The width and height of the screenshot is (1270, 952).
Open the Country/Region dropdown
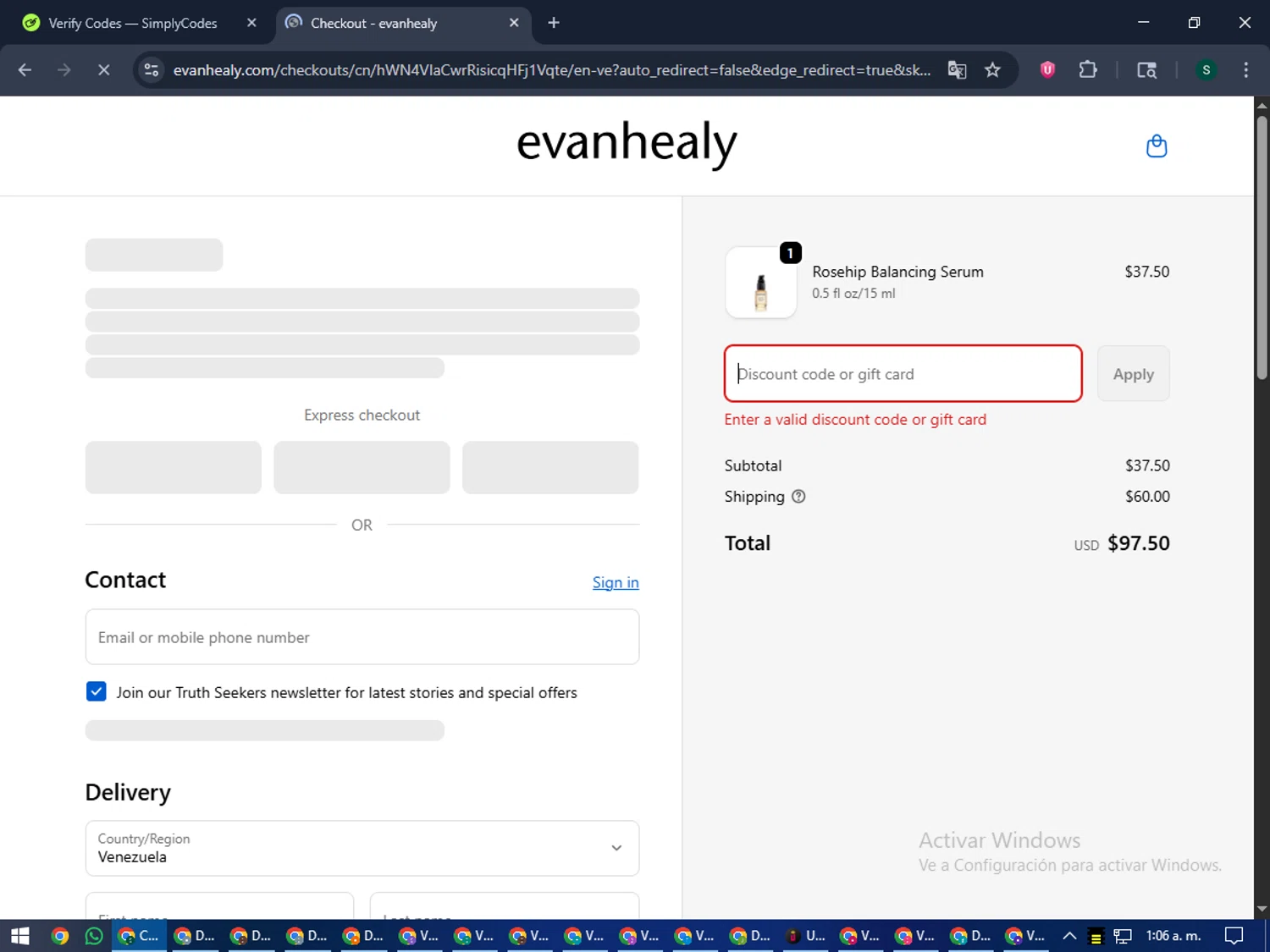[362, 848]
